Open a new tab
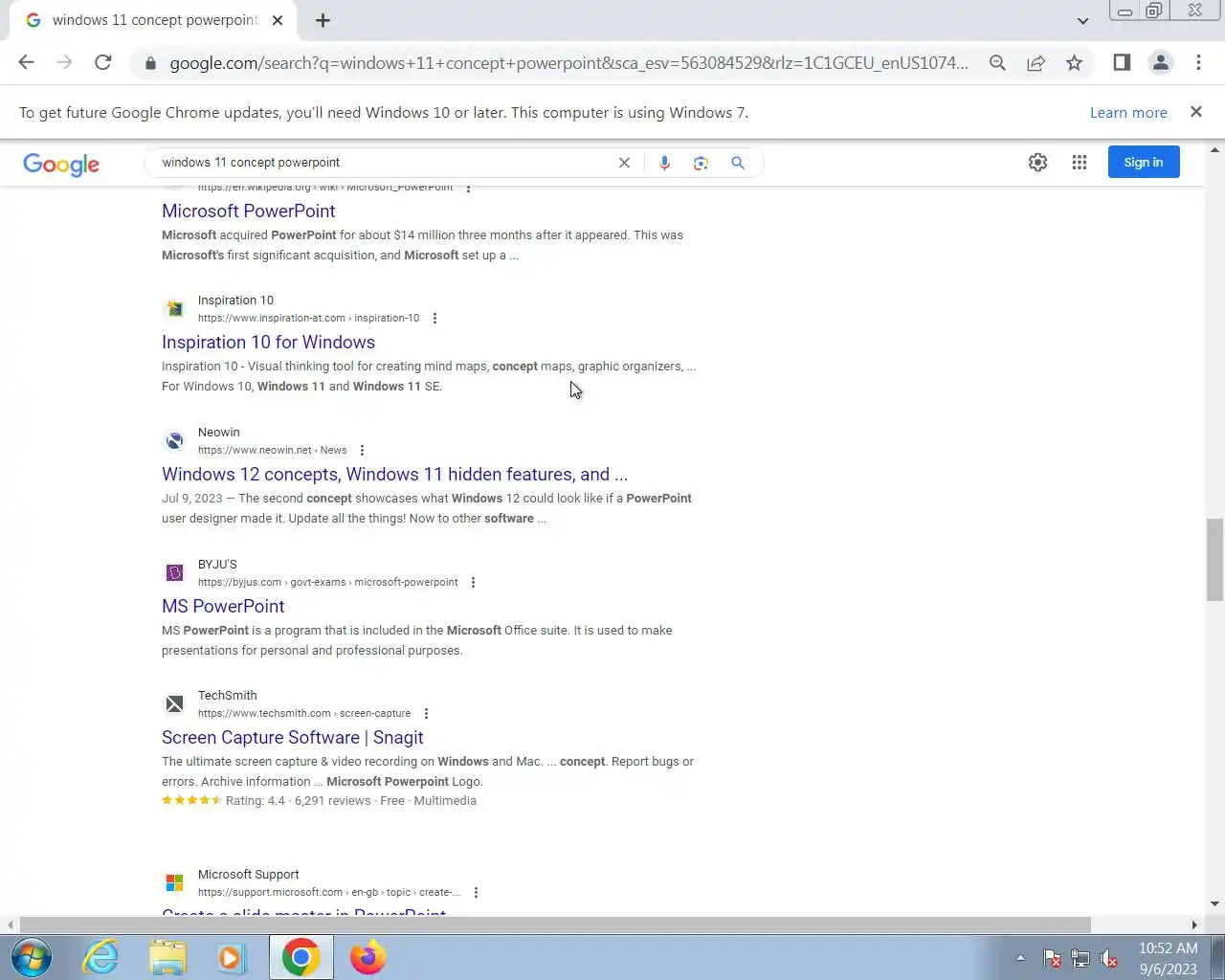 click(323, 20)
